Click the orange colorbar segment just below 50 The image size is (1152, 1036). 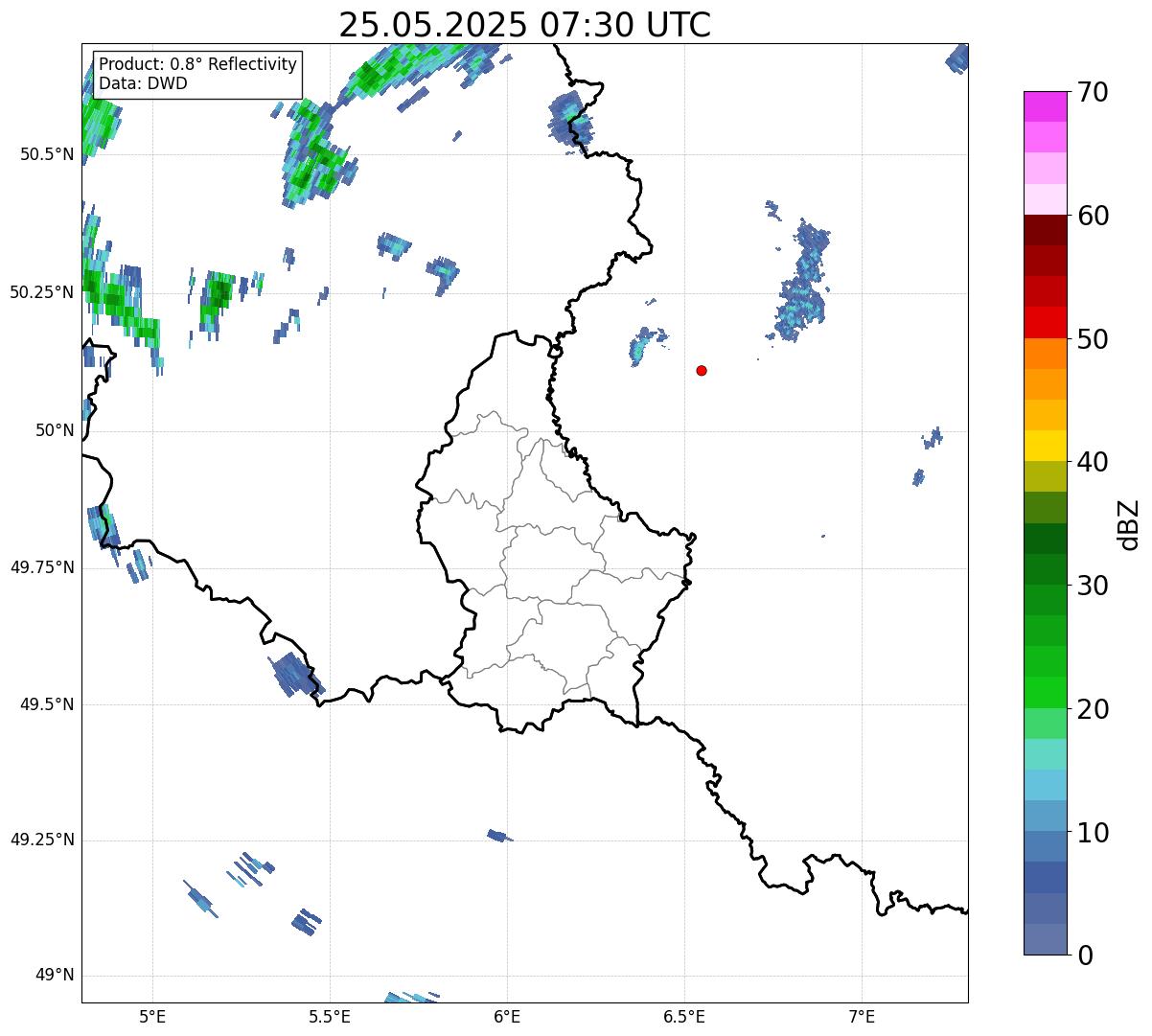pos(1046,354)
